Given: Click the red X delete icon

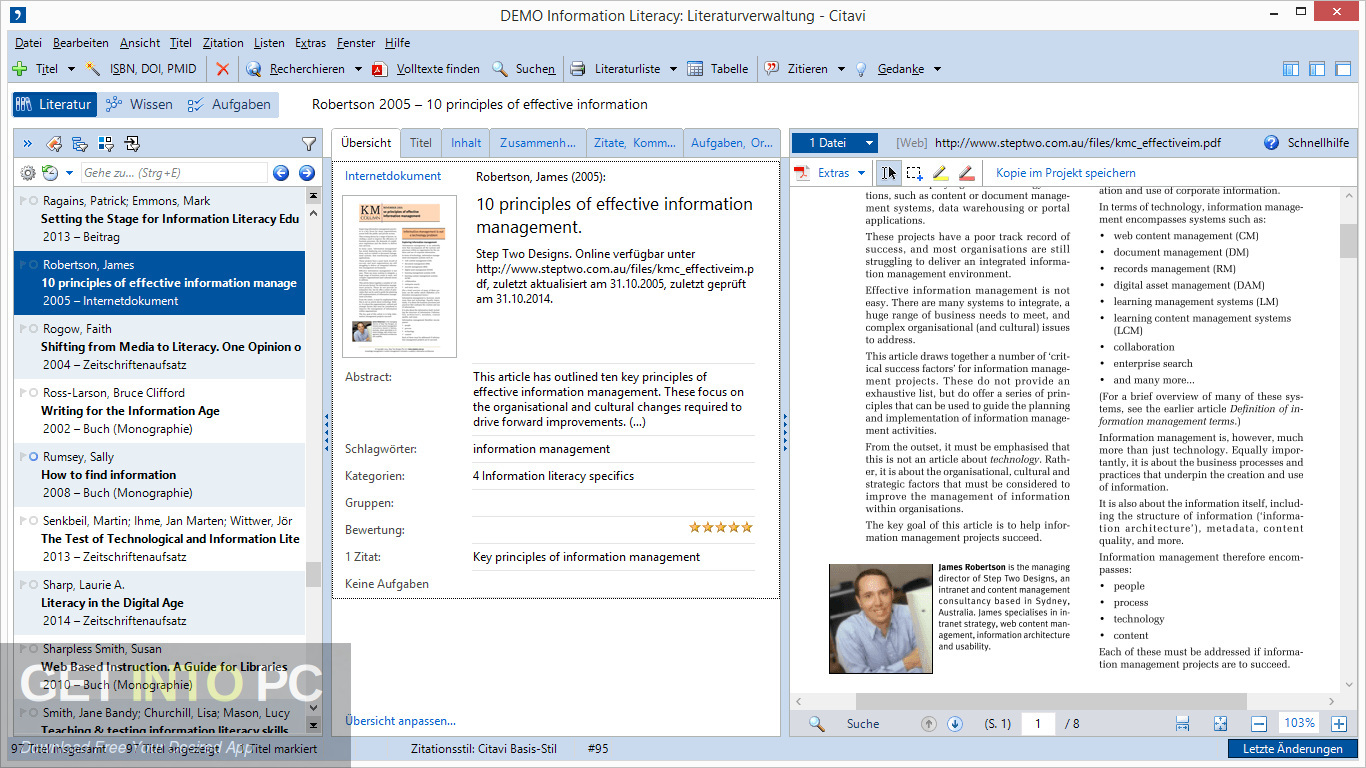Looking at the screenshot, I should pyautogui.click(x=222, y=69).
